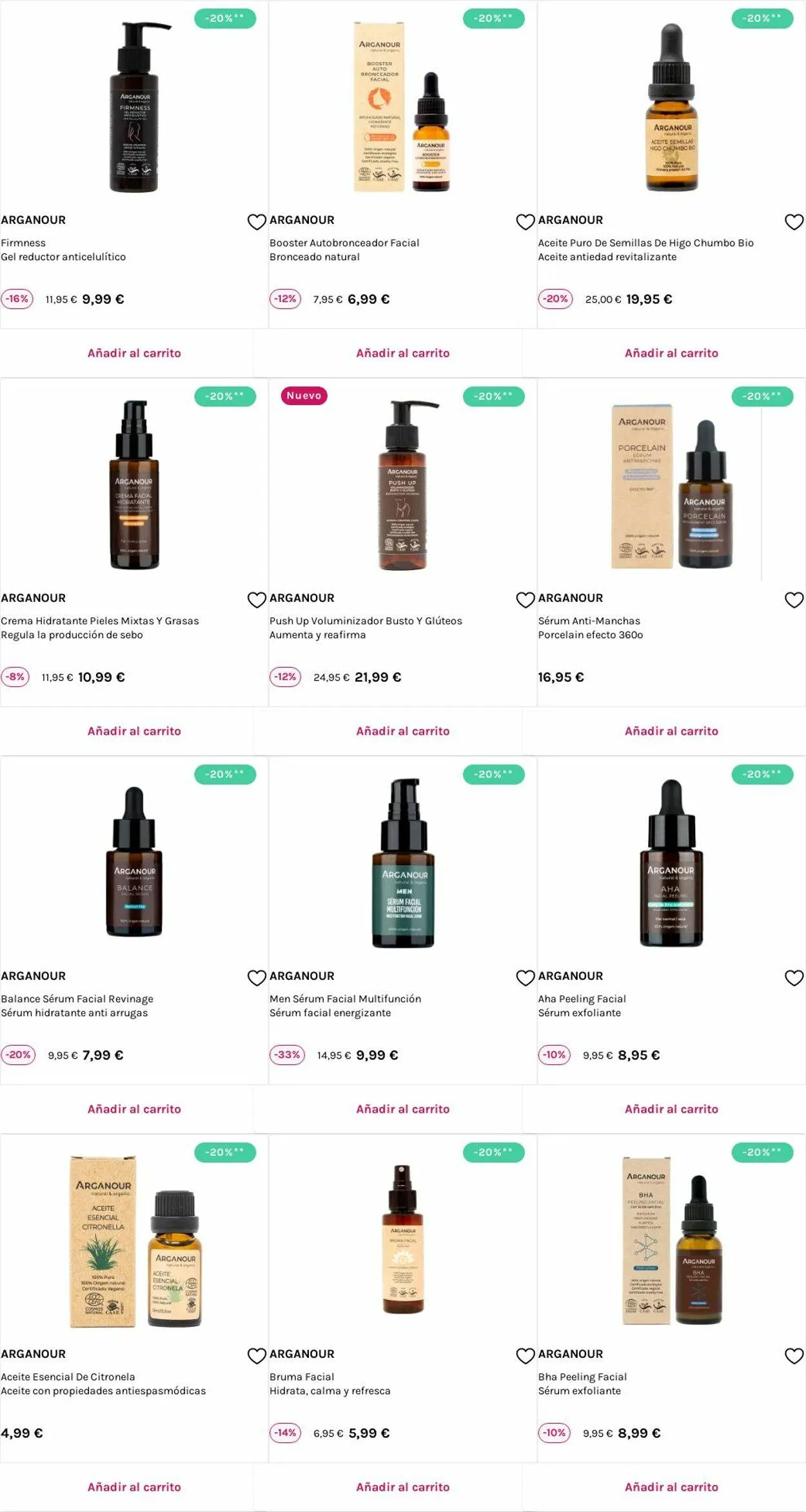Click the Nuevo badge on Push Up product
The height and width of the screenshot is (1512, 806).
304,395
